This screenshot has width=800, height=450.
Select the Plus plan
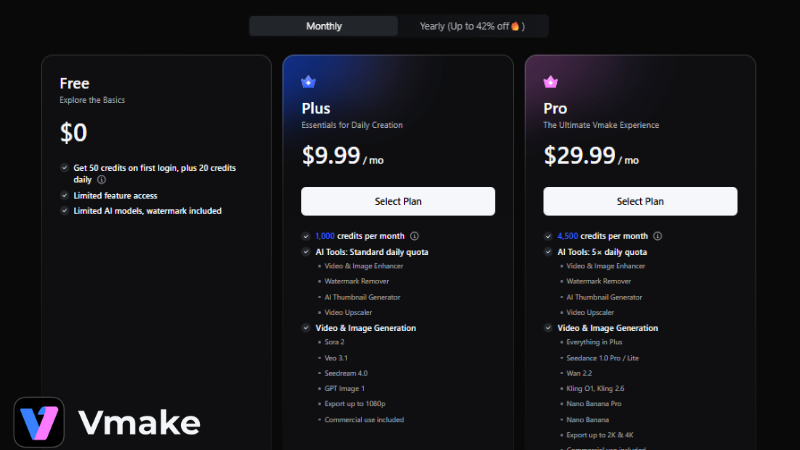[398, 201]
